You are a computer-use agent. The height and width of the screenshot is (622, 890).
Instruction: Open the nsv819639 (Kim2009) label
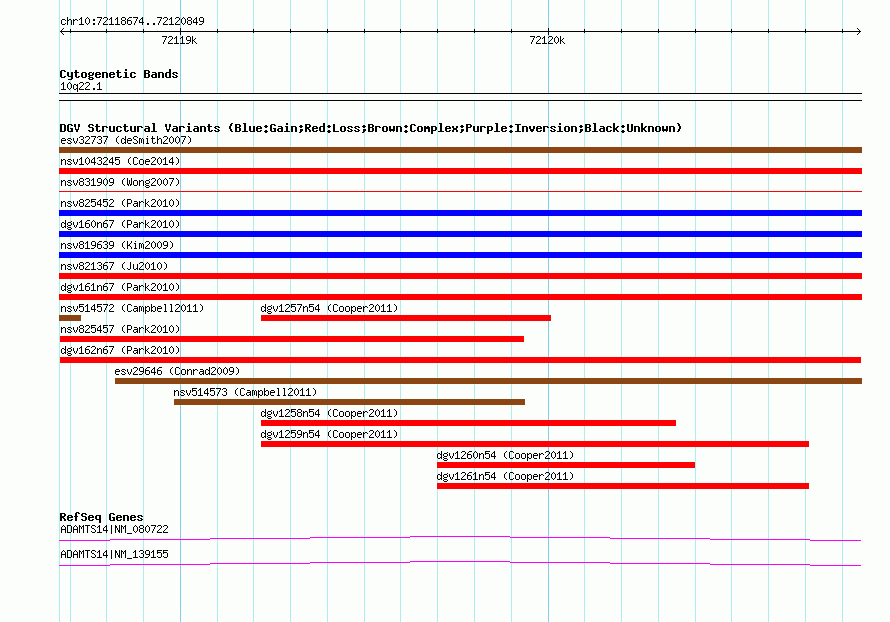[x=117, y=245]
